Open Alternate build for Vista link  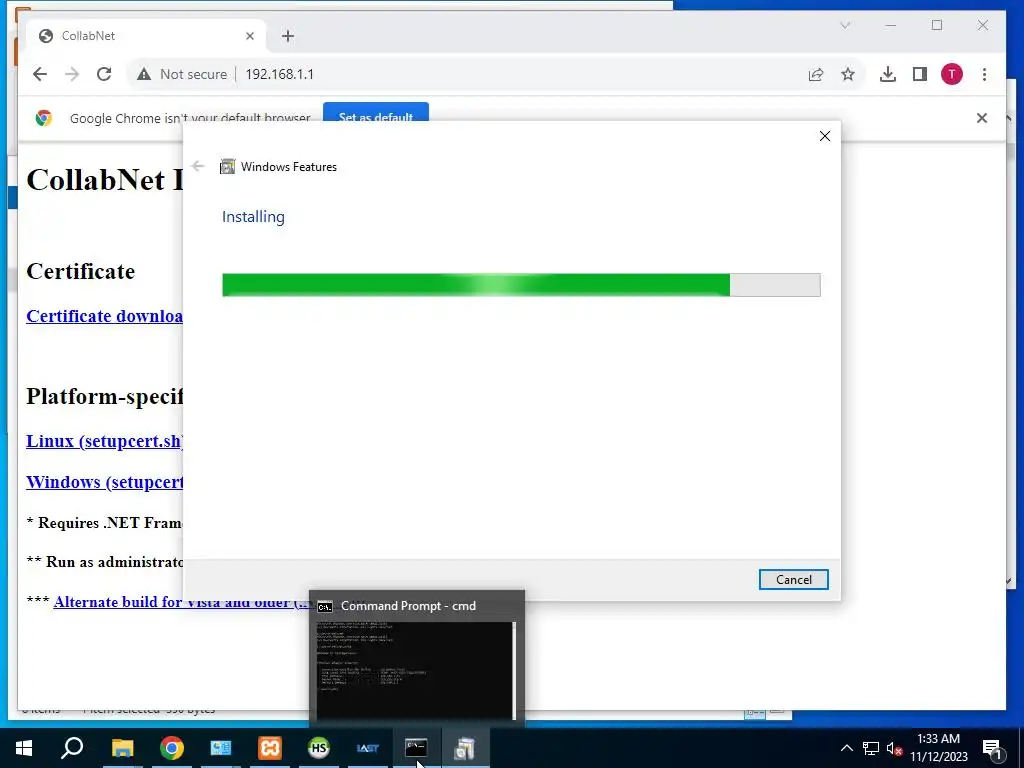(182, 602)
